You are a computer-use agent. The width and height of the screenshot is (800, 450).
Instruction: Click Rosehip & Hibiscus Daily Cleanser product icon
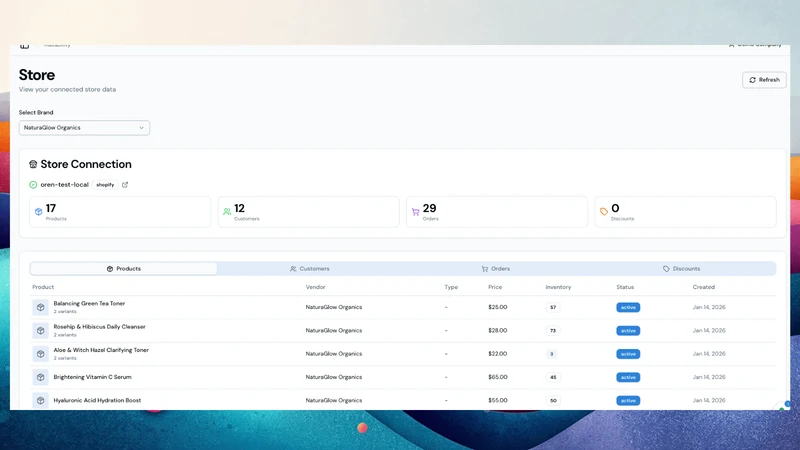[40, 331]
